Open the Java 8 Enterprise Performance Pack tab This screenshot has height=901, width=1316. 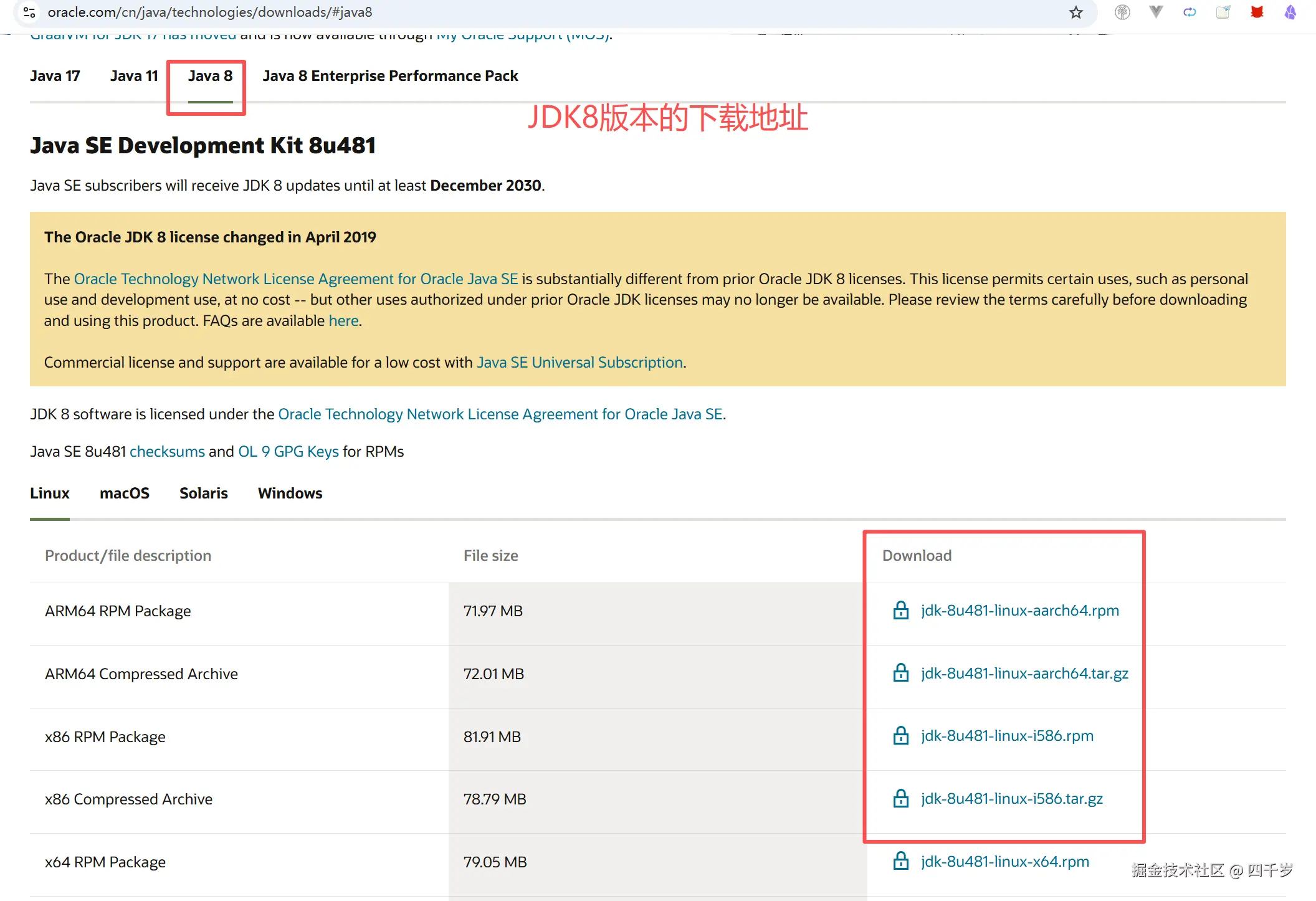[390, 75]
